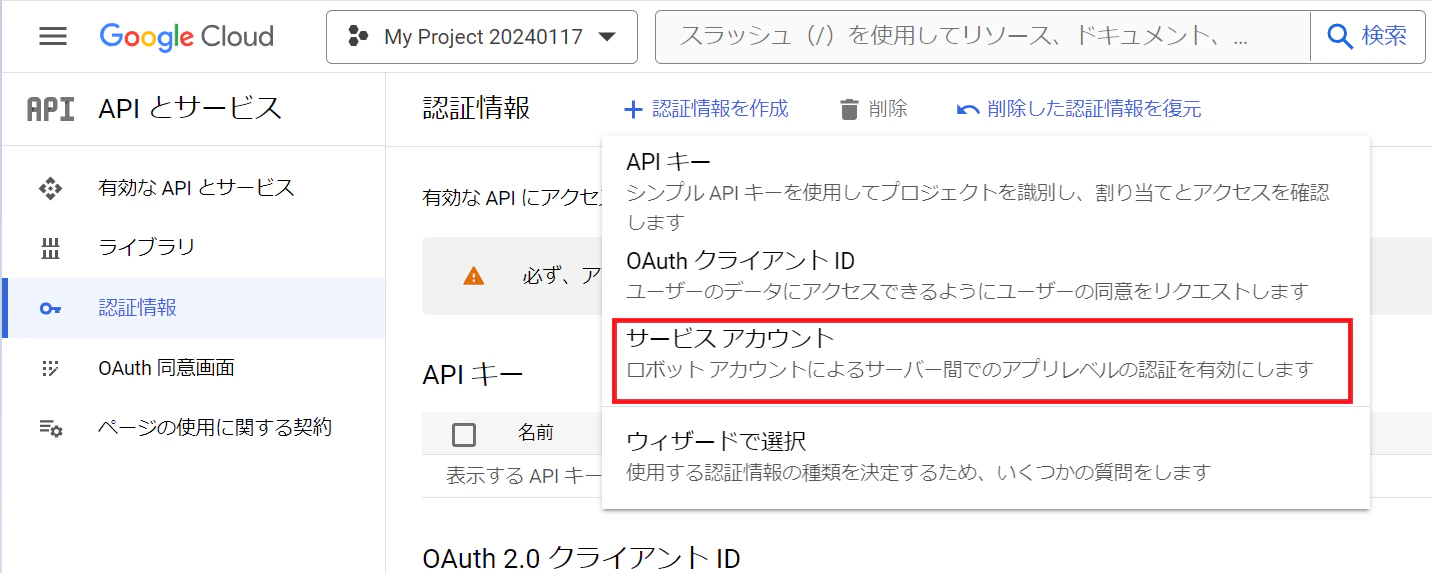Click the 検索 search button

1367,37
